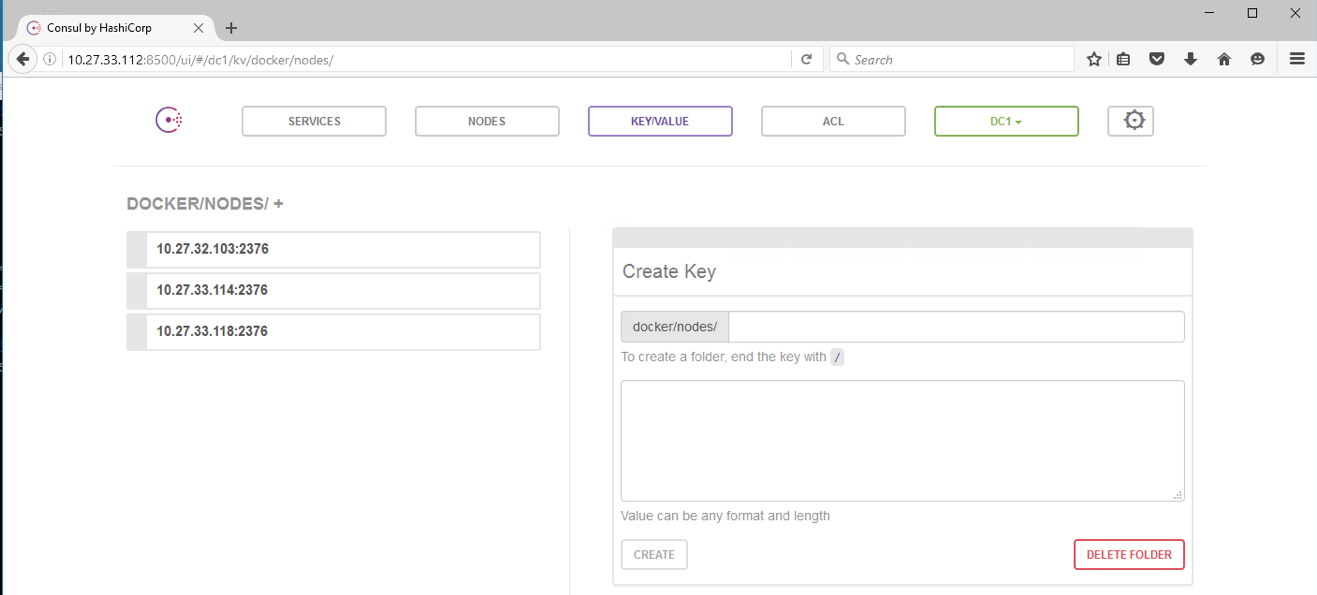Switch to the Nodes tab
The width and height of the screenshot is (1317, 595).
[487, 121]
